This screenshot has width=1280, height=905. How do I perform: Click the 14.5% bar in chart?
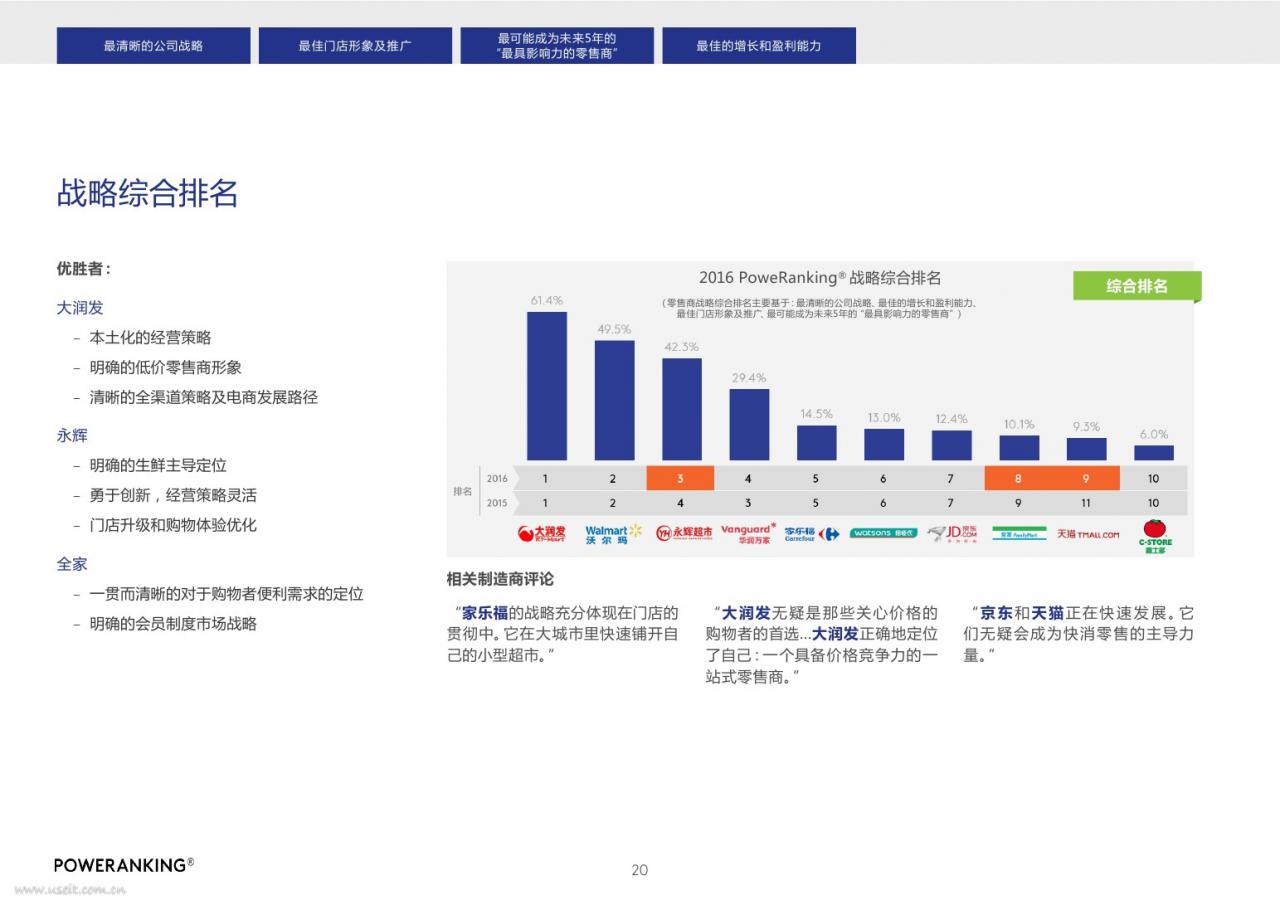pos(817,443)
